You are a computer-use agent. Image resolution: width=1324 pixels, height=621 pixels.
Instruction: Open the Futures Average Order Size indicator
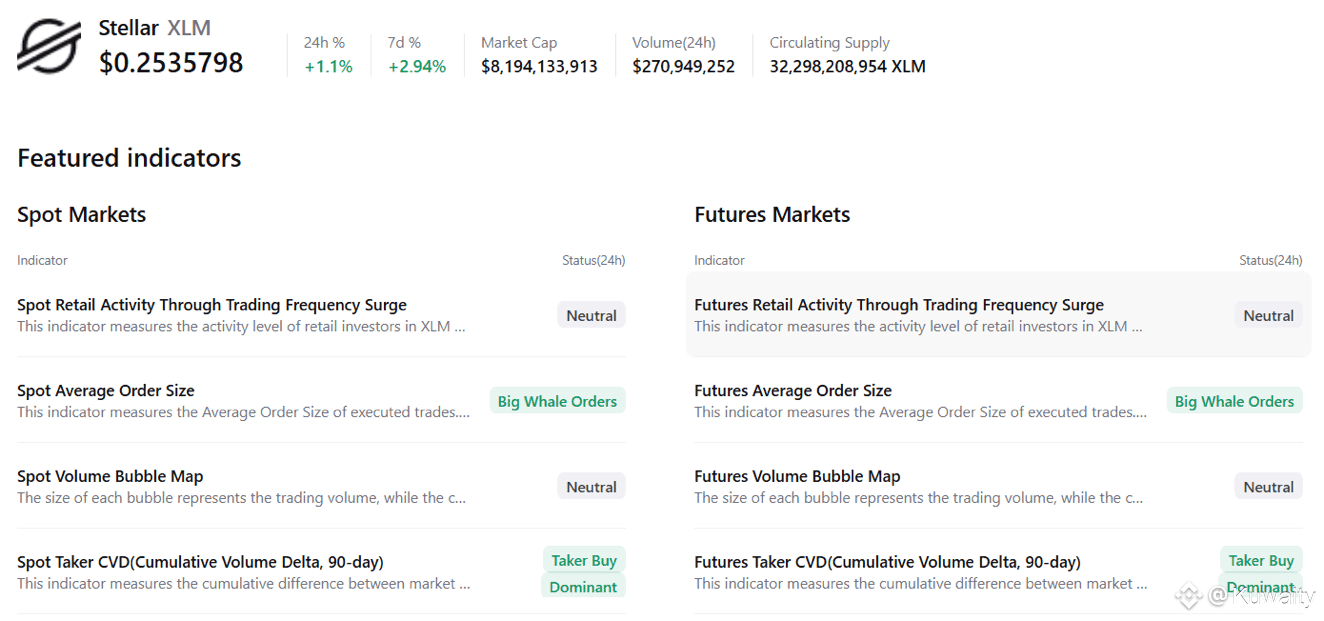coord(793,391)
